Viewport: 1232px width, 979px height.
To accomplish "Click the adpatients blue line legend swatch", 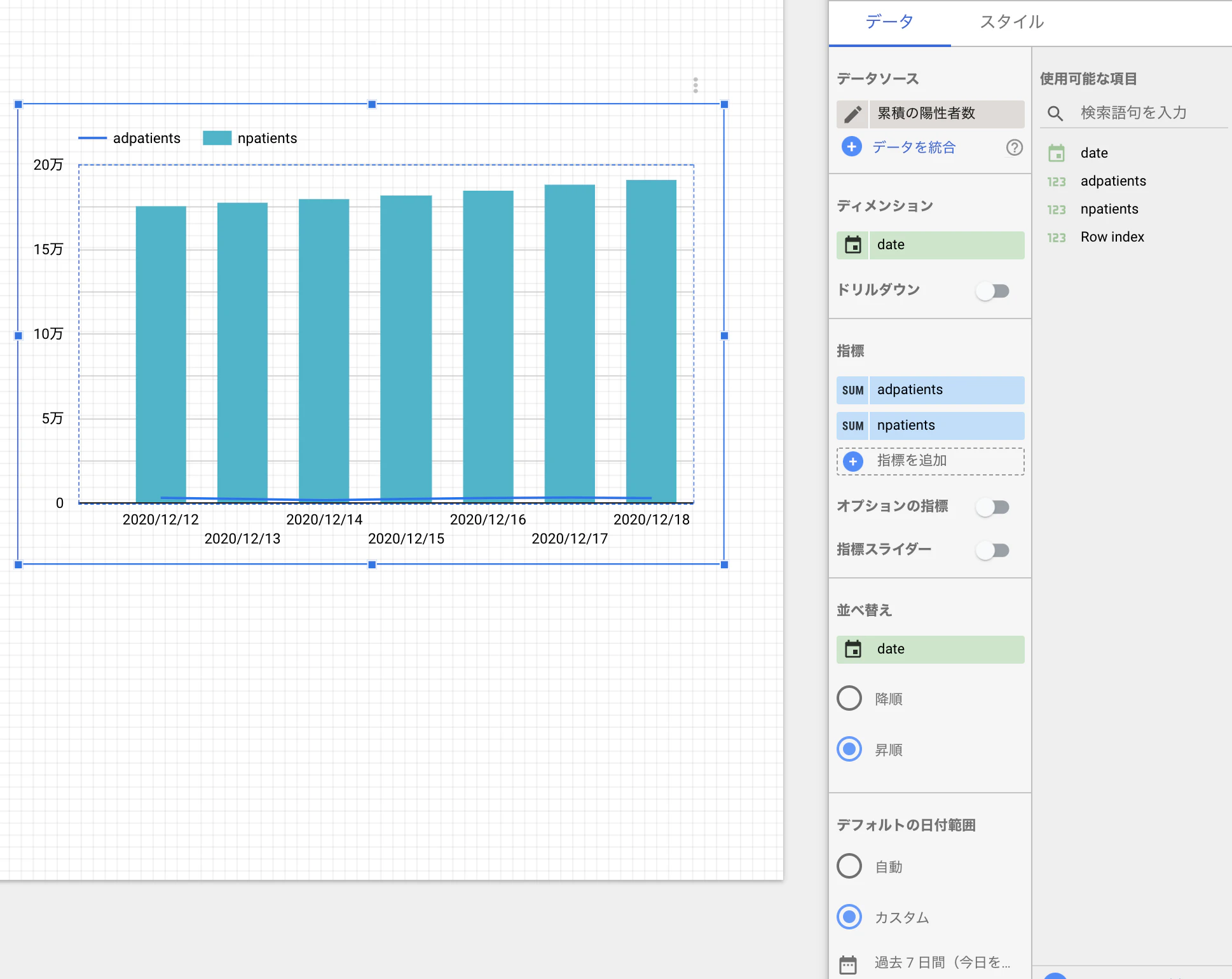I will (x=92, y=138).
